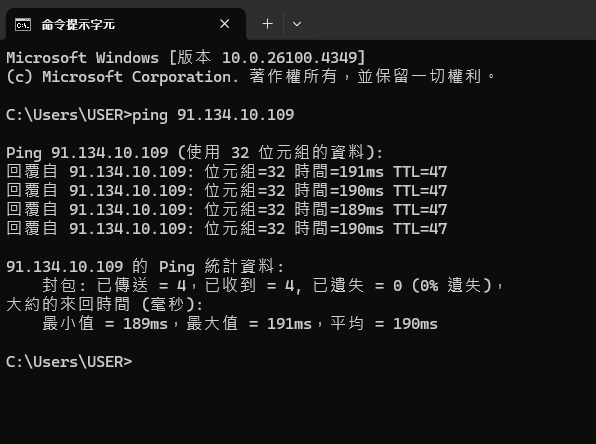Image resolution: width=596 pixels, height=444 pixels.
Task: Click the Command Prompt icon on the tab
Action: (x=23, y=25)
